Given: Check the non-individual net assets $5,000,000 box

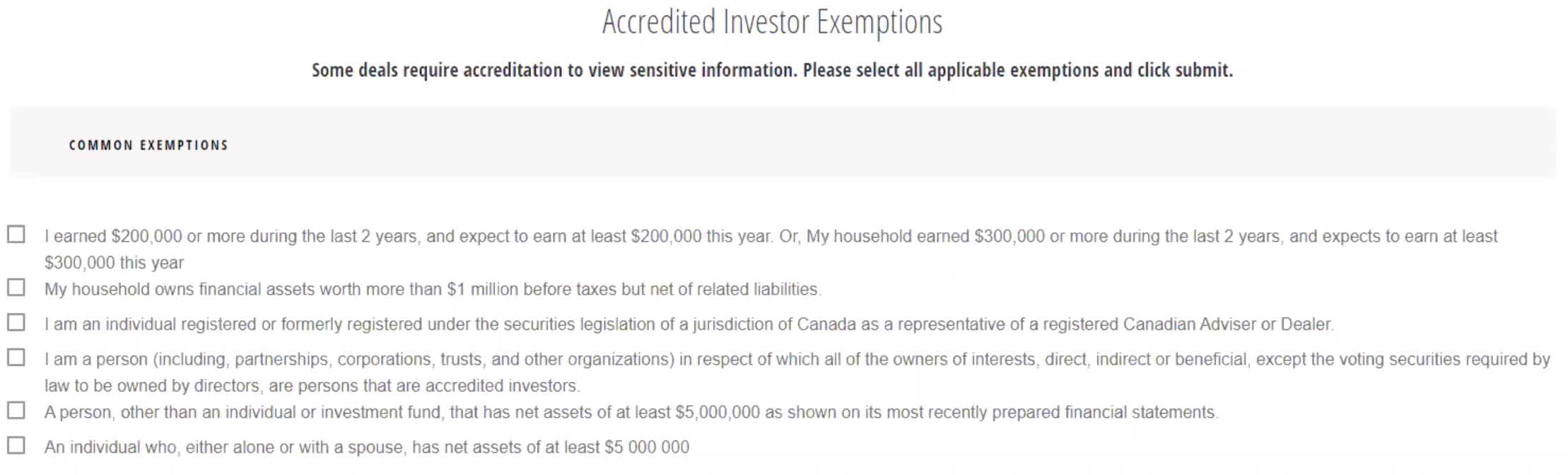Looking at the screenshot, I should pyautogui.click(x=16, y=411).
